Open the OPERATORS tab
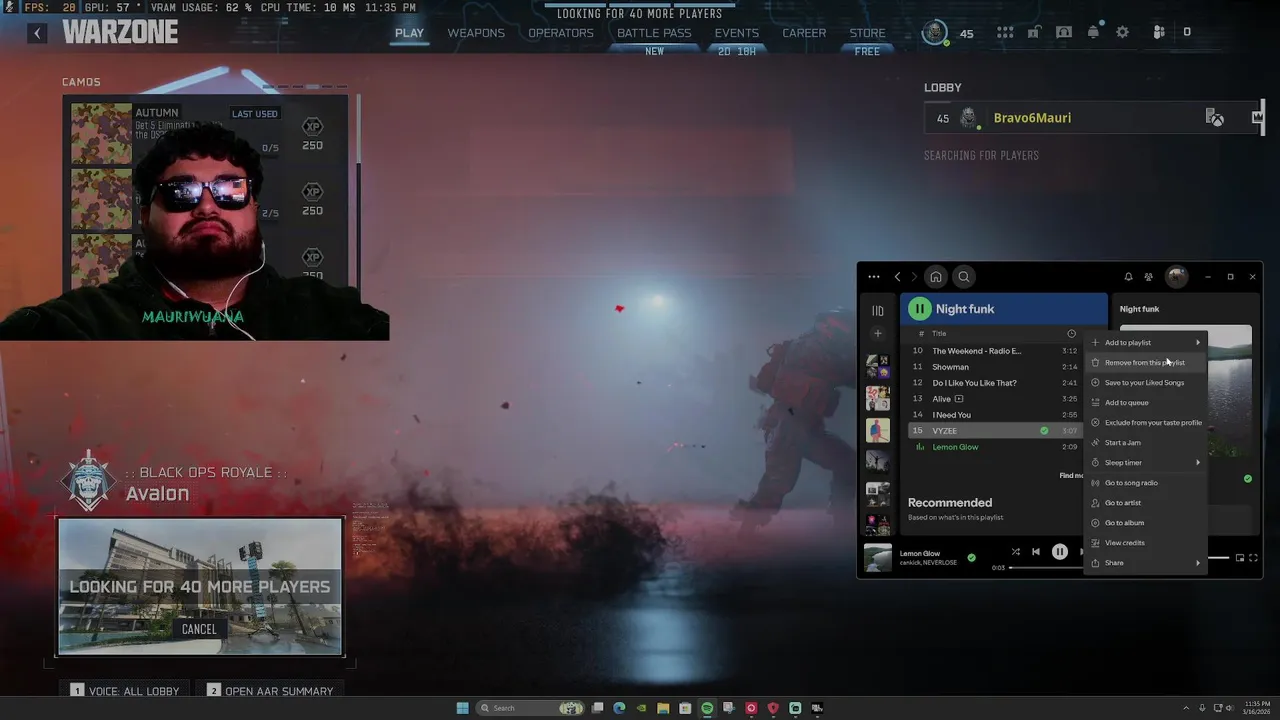 click(x=561, y=33)
